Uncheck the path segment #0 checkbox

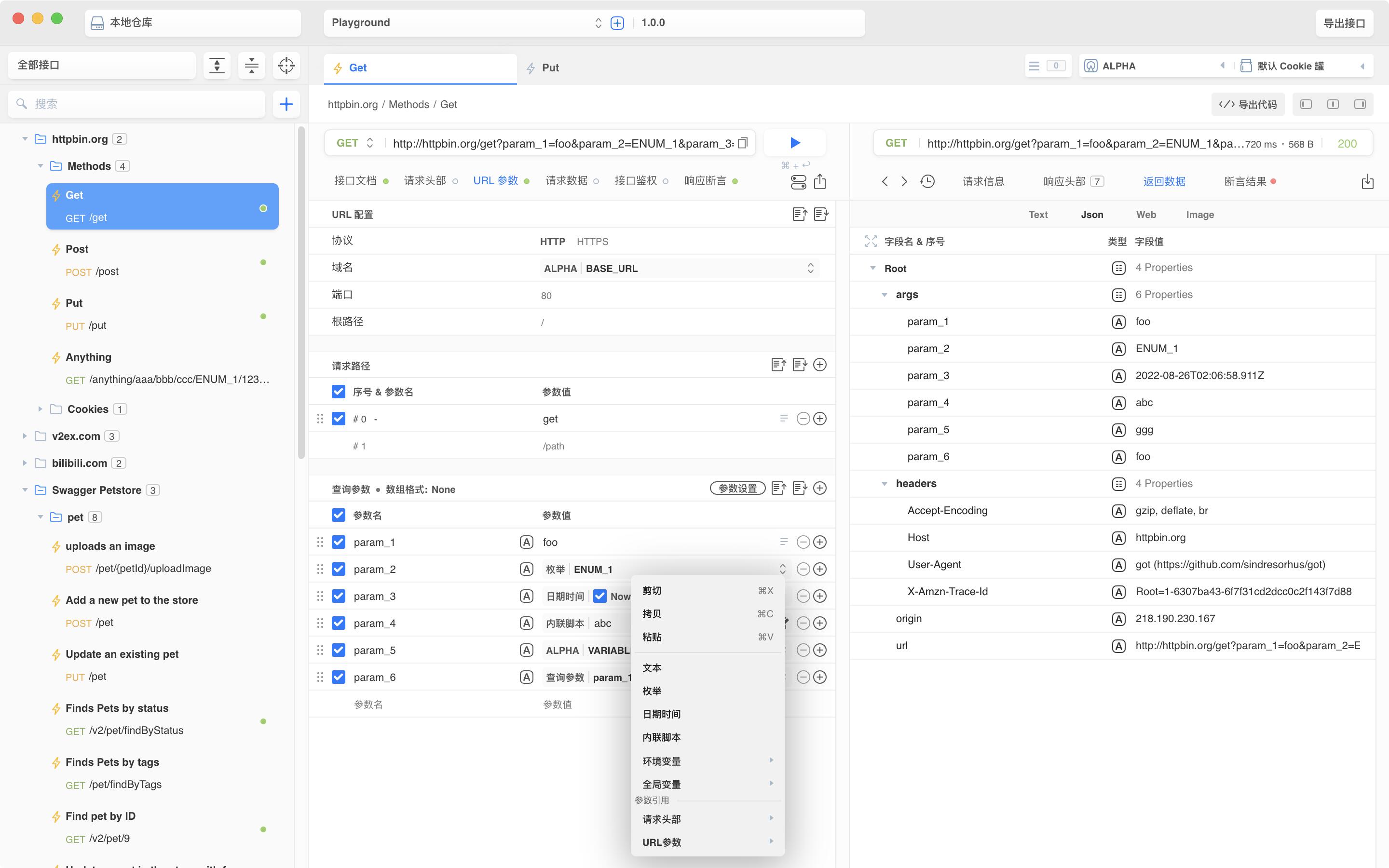(339, 419)
